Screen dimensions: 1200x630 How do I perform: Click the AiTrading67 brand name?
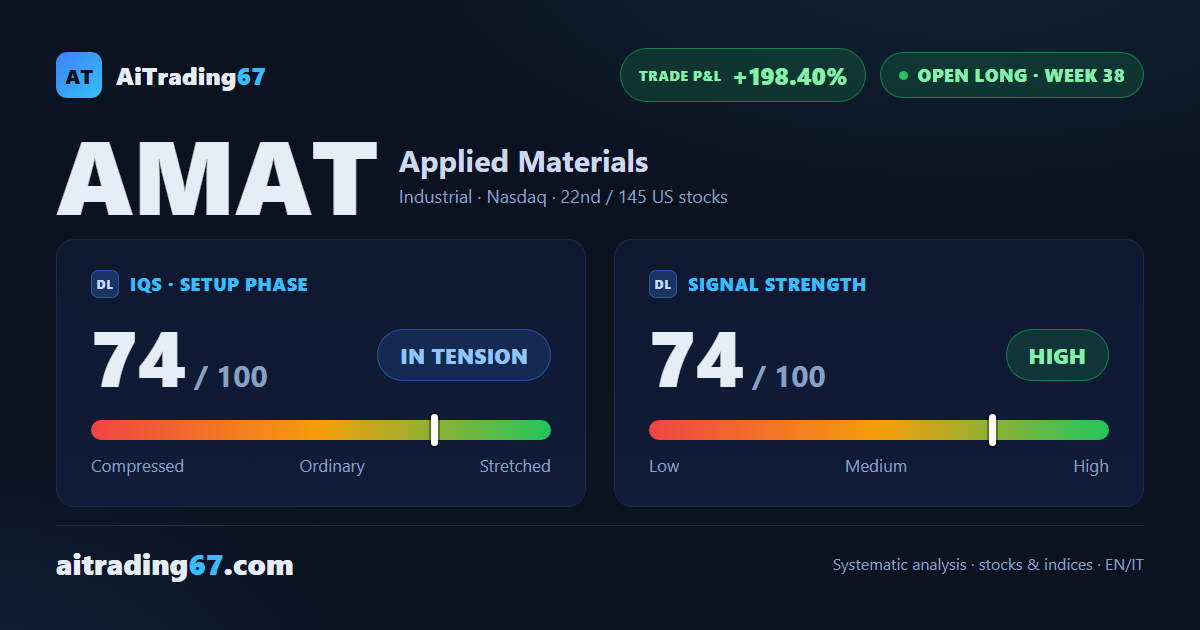(x=191, y=76)
